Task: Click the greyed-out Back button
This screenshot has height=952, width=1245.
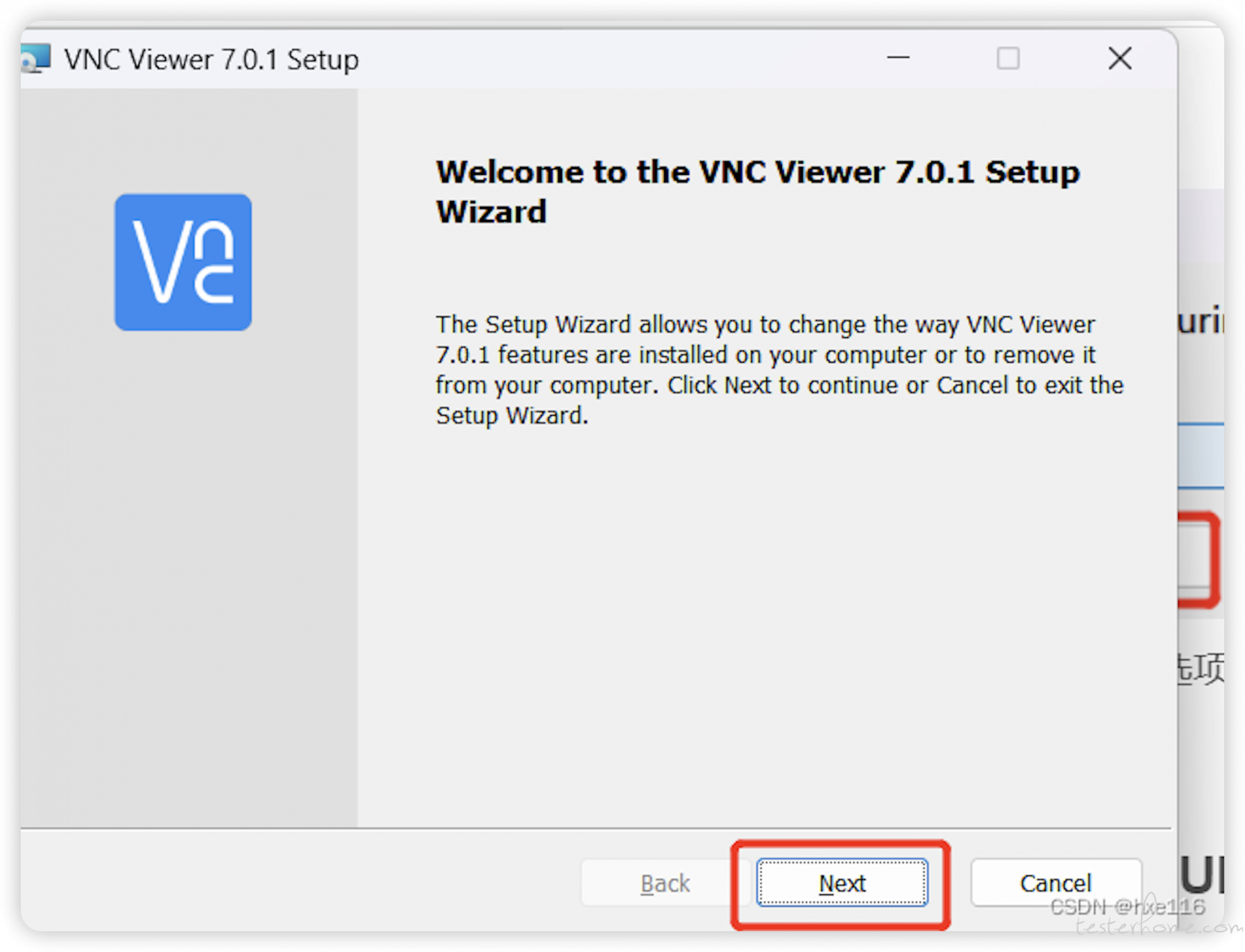Action: (665, 883)
